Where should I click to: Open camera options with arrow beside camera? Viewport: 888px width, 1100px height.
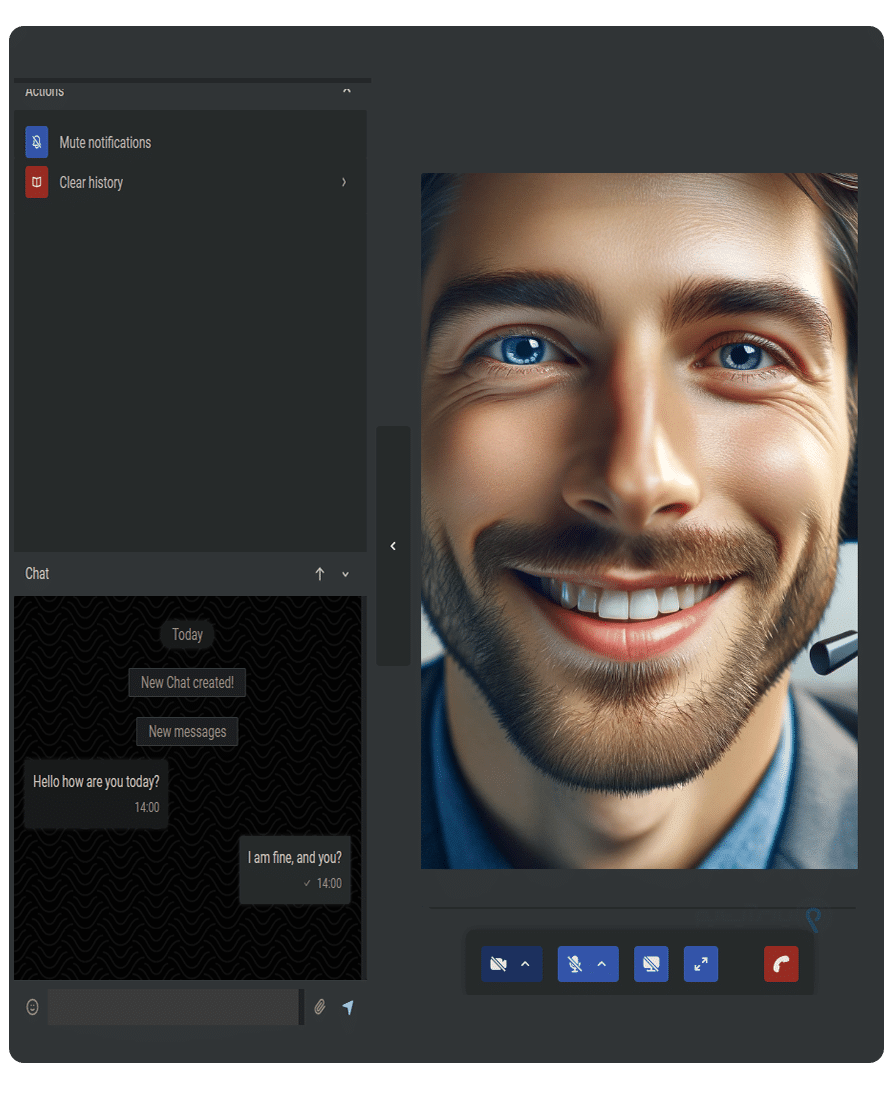[x=526, y=964]
